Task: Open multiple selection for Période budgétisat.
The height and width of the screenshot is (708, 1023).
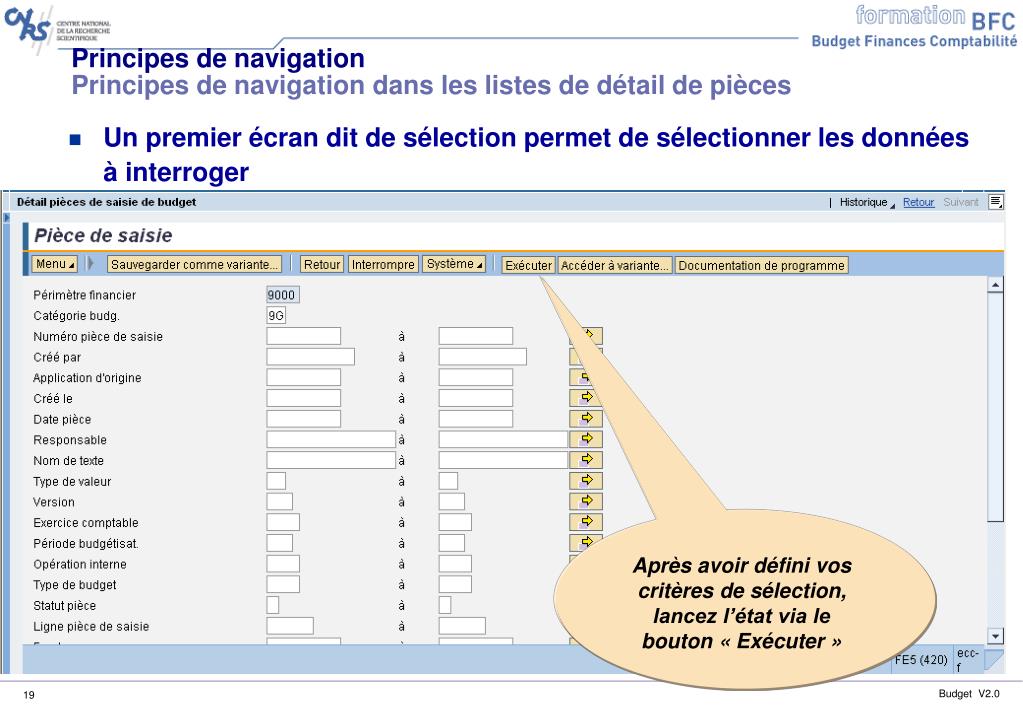Action: (586, 543)
